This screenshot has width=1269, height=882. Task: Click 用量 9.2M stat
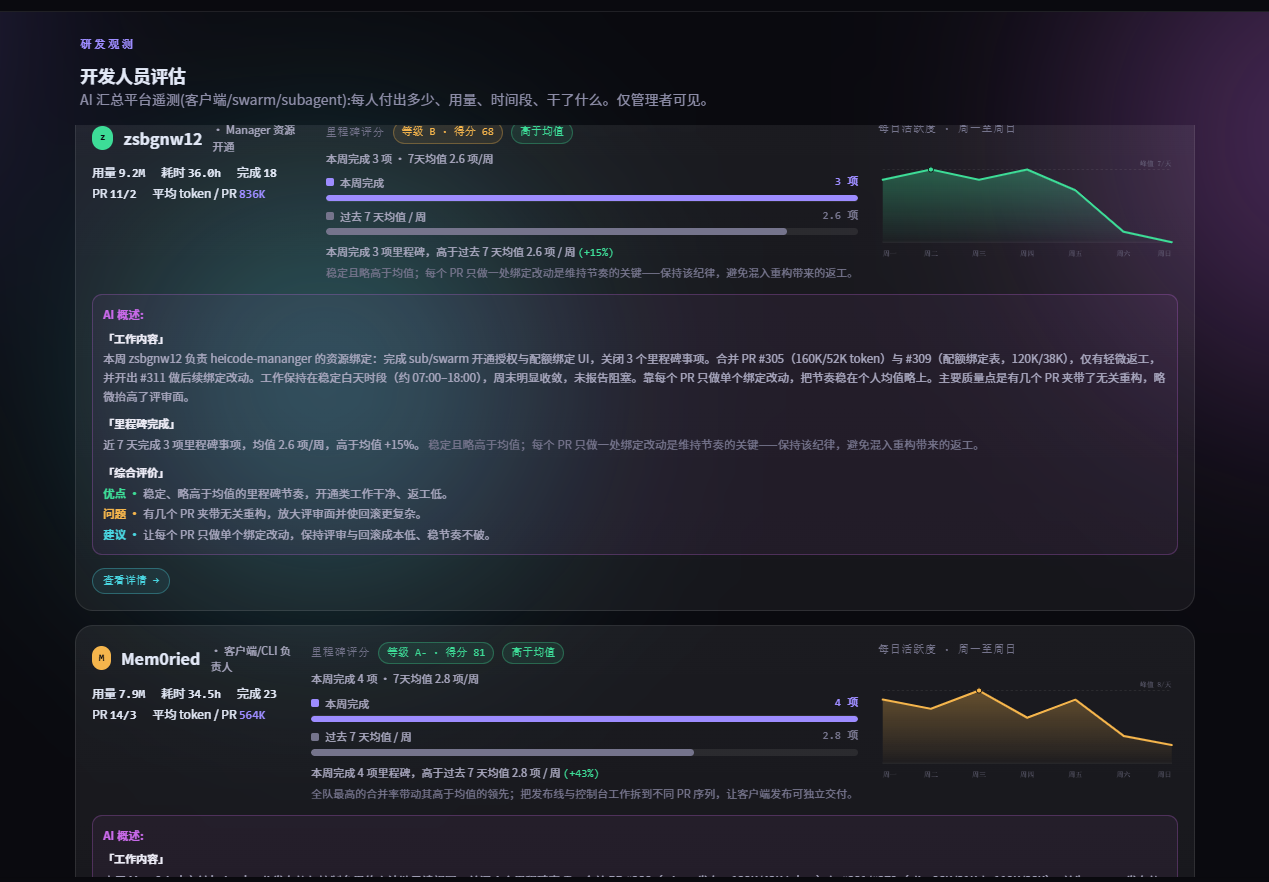click(119, 173)
